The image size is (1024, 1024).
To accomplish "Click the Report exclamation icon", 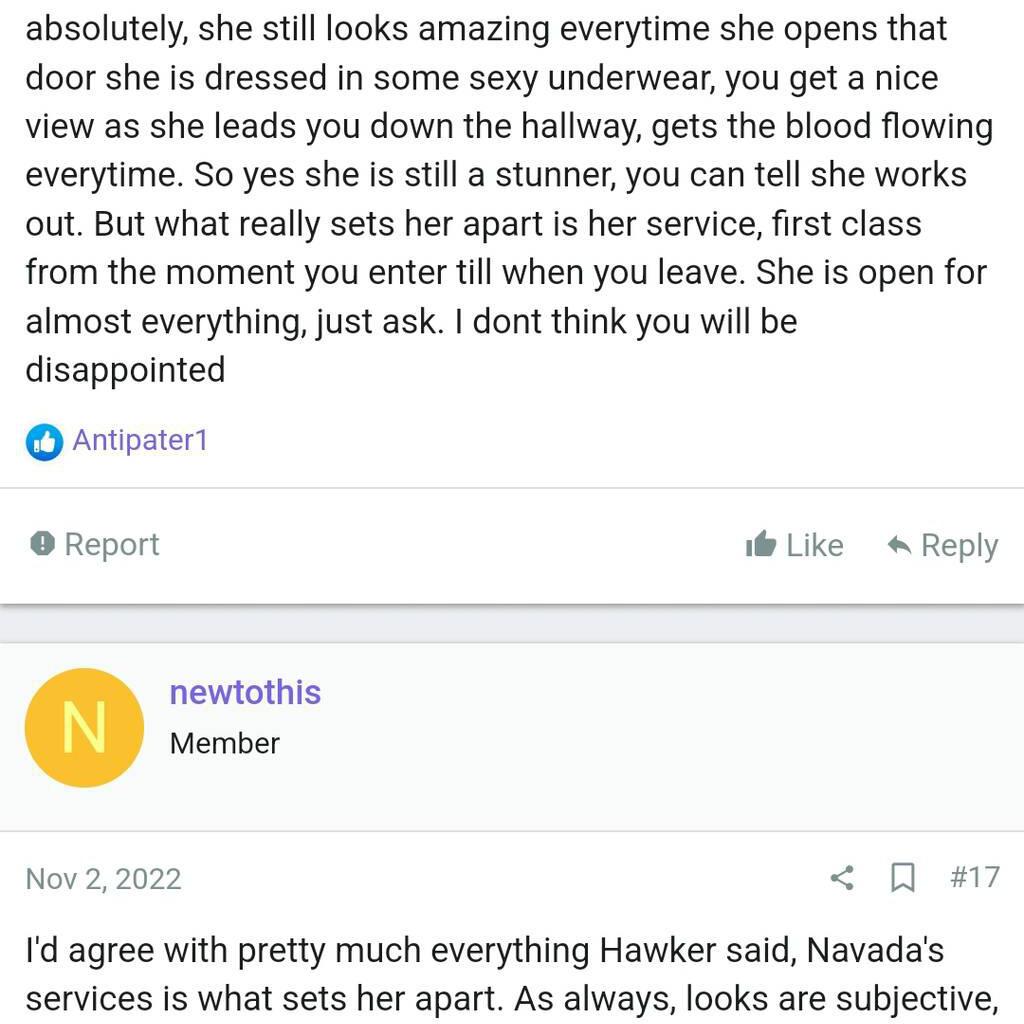I will tap(42, 544).
